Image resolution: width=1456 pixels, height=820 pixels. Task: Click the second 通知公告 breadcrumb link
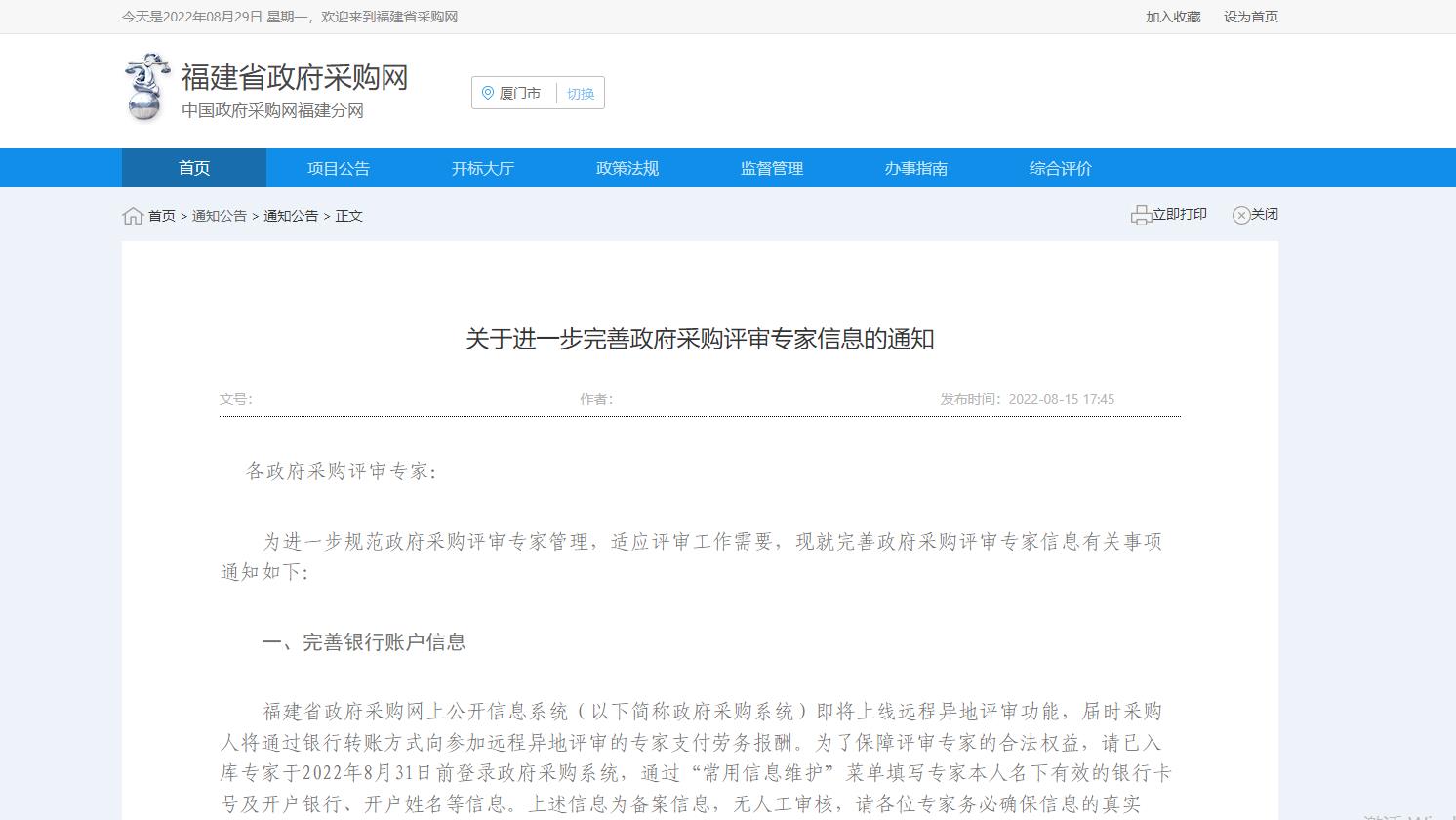[x=291, y=216]
